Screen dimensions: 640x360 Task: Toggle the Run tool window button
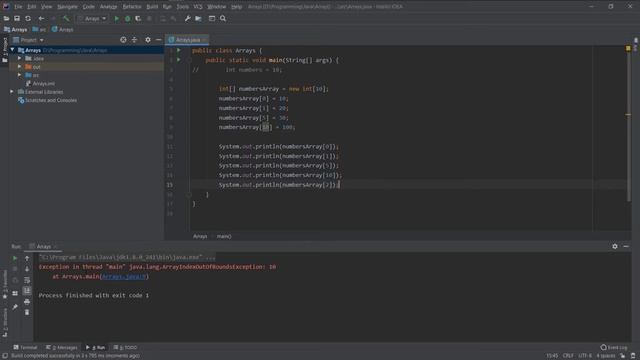tap(96, 347)
